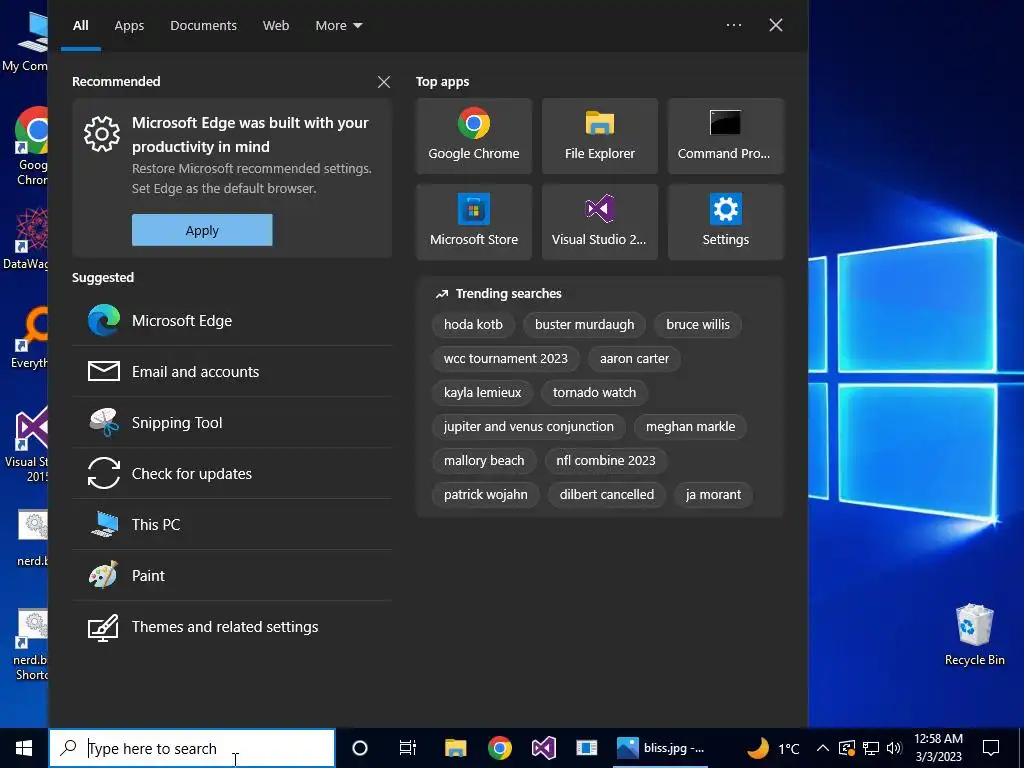The width and height of the screenshot is (1024, 768).
Task: Open Command Prompt tile in Top apps
Action: click(x=726, y=136)
